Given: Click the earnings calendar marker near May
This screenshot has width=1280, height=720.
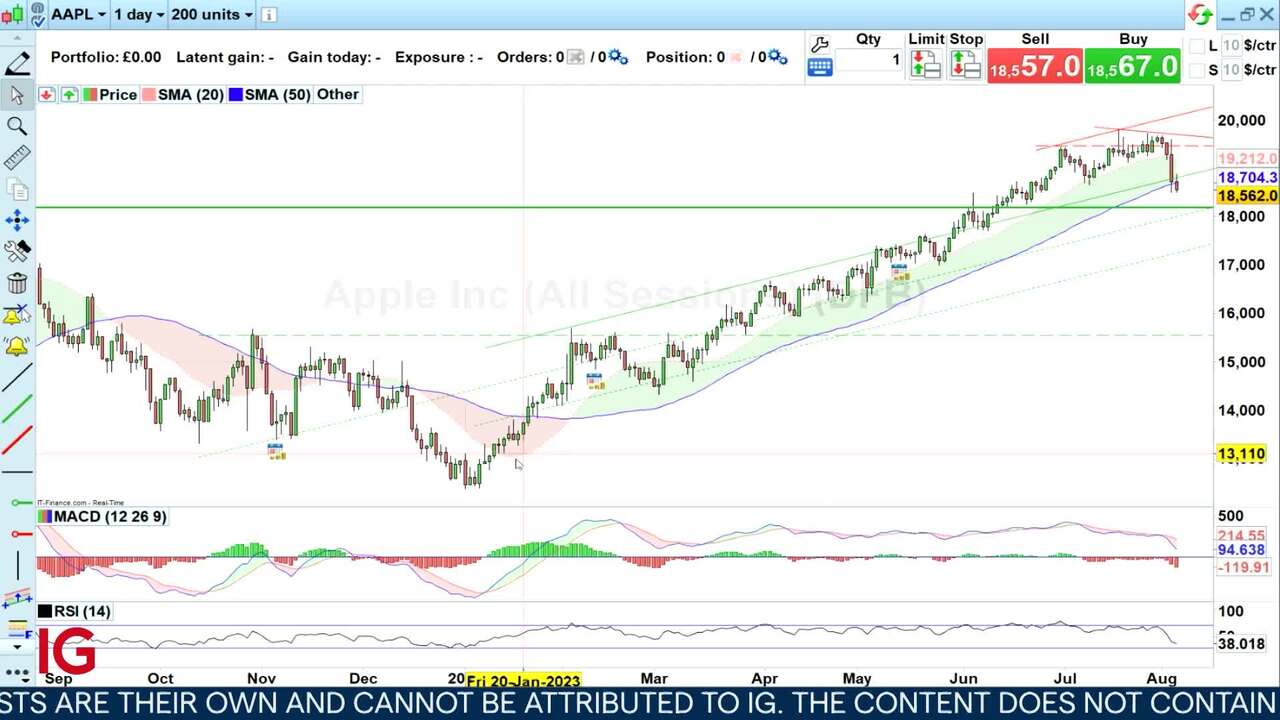Looking at the screenshot, I should tap(899, 272).
